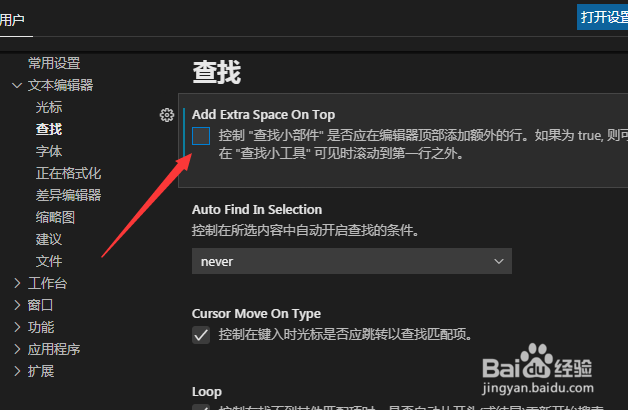The width and height of the screenshot is (628, 410).
Task: Uncheck the Cursor Move On Type checkbox
Action: [x=201, y=335]
